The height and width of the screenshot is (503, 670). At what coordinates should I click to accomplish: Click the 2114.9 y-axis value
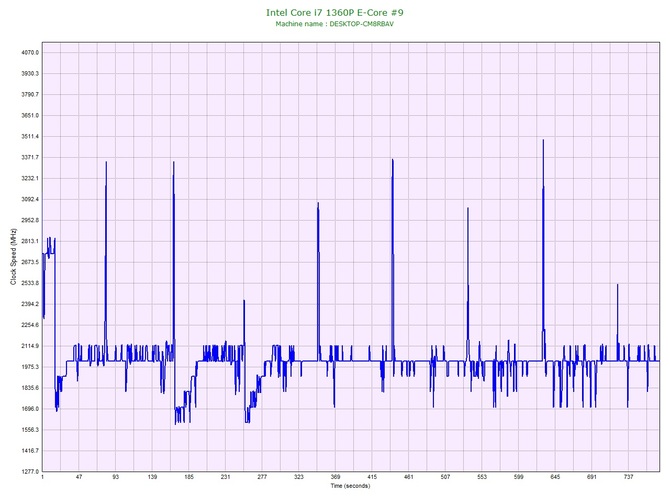point(30,346)
